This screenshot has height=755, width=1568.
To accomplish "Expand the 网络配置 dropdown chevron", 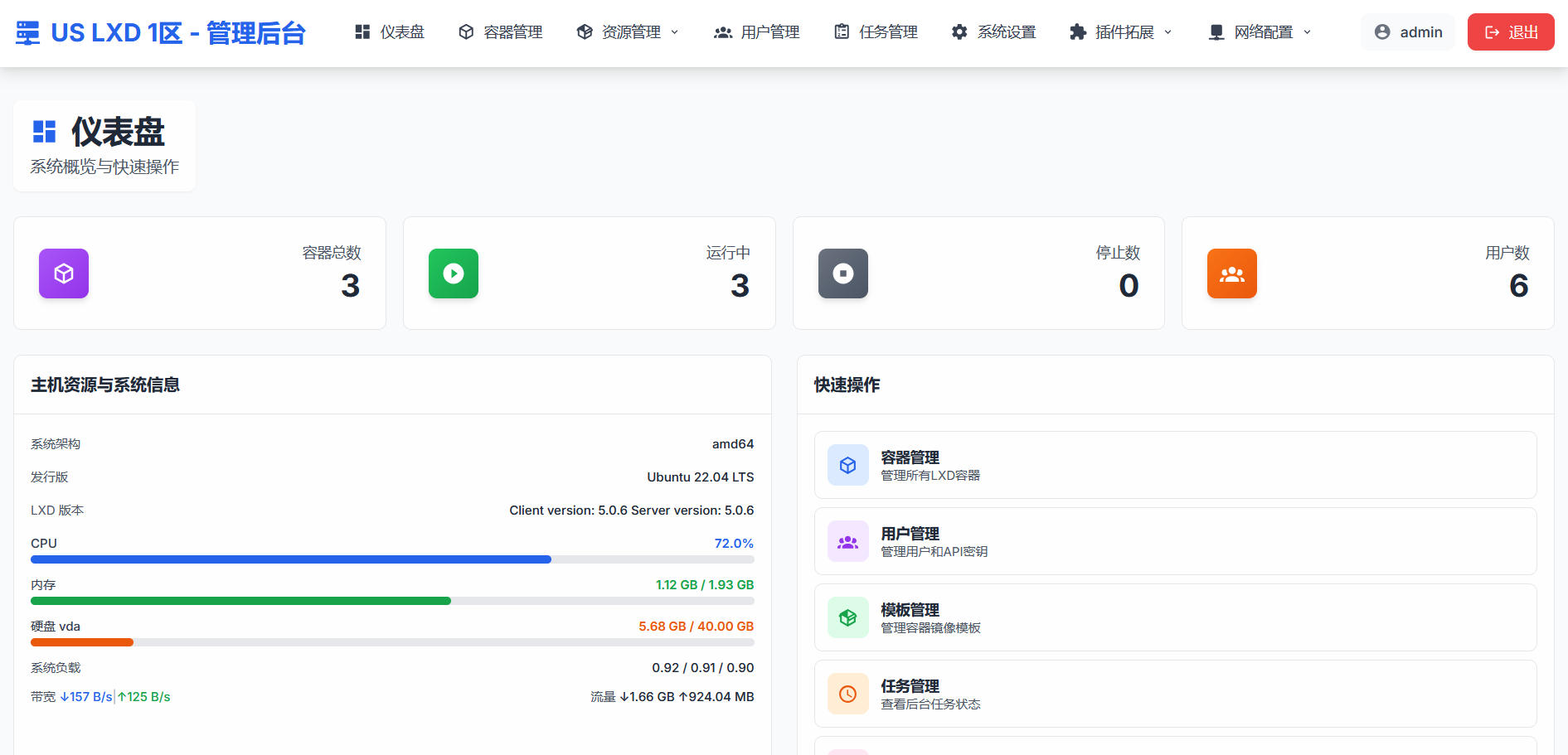I will pos(1307,32).
